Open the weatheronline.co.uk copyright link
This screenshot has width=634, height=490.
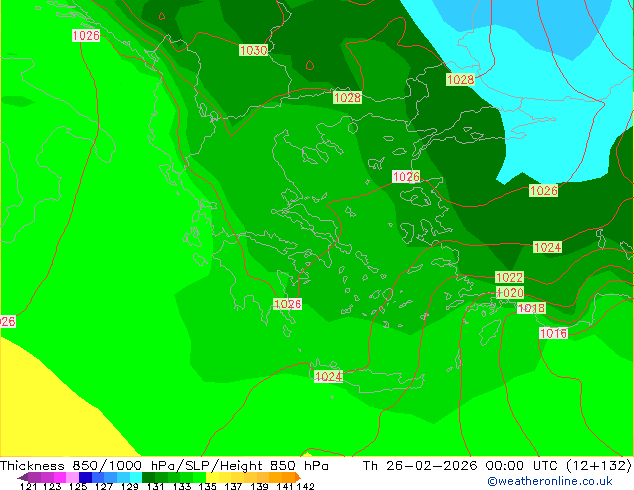[x=550, y=481]
